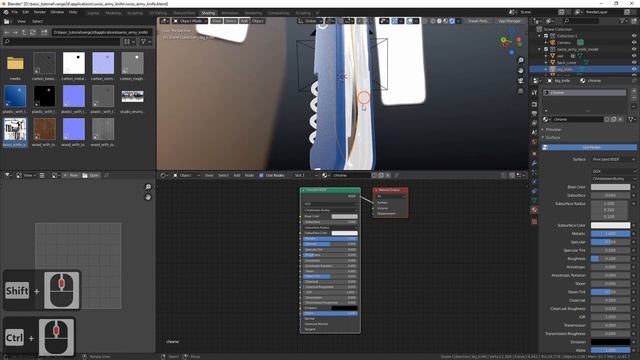Click the New button in image editor
Screen dimensions: 640x360
coord(71,175)
